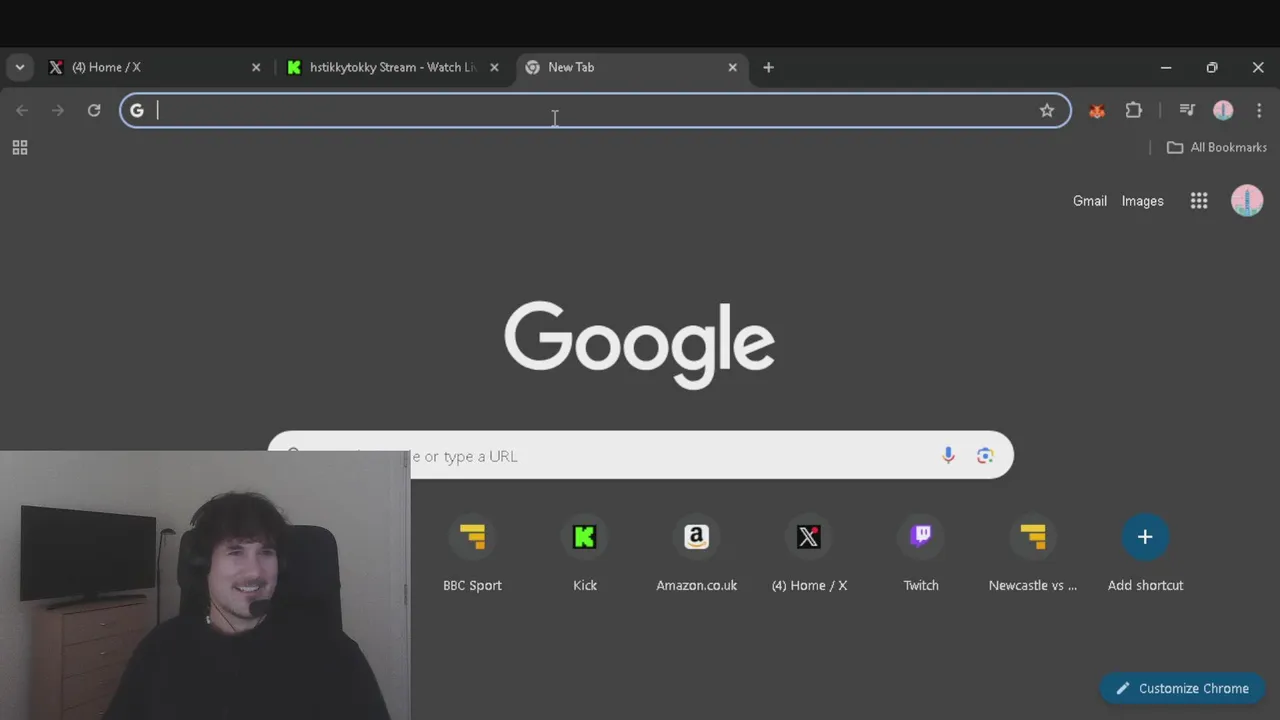Open the Gmail link
The width and height of the screenshot is (1280, 720).
point(1090,201)
